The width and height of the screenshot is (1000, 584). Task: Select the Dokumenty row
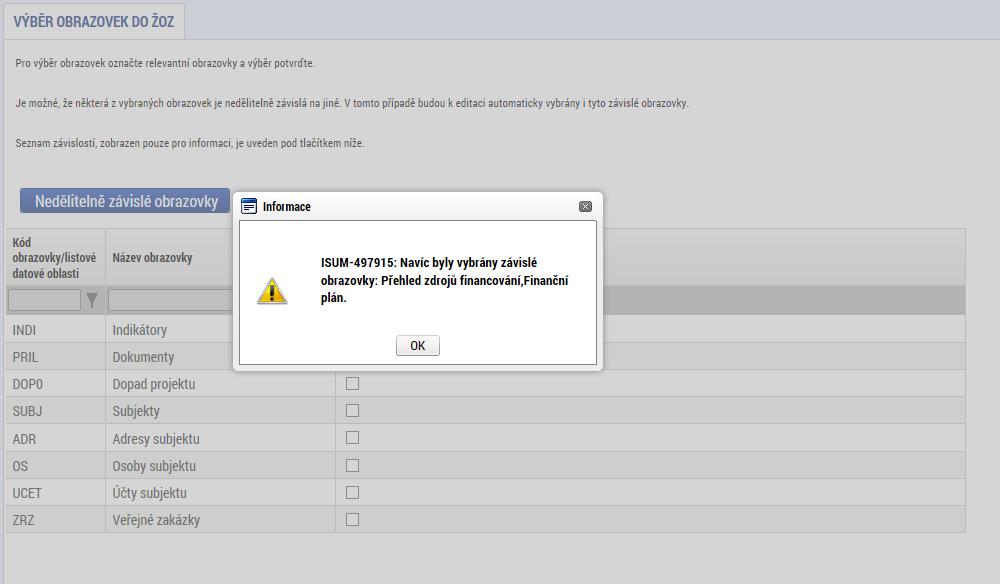485,357
